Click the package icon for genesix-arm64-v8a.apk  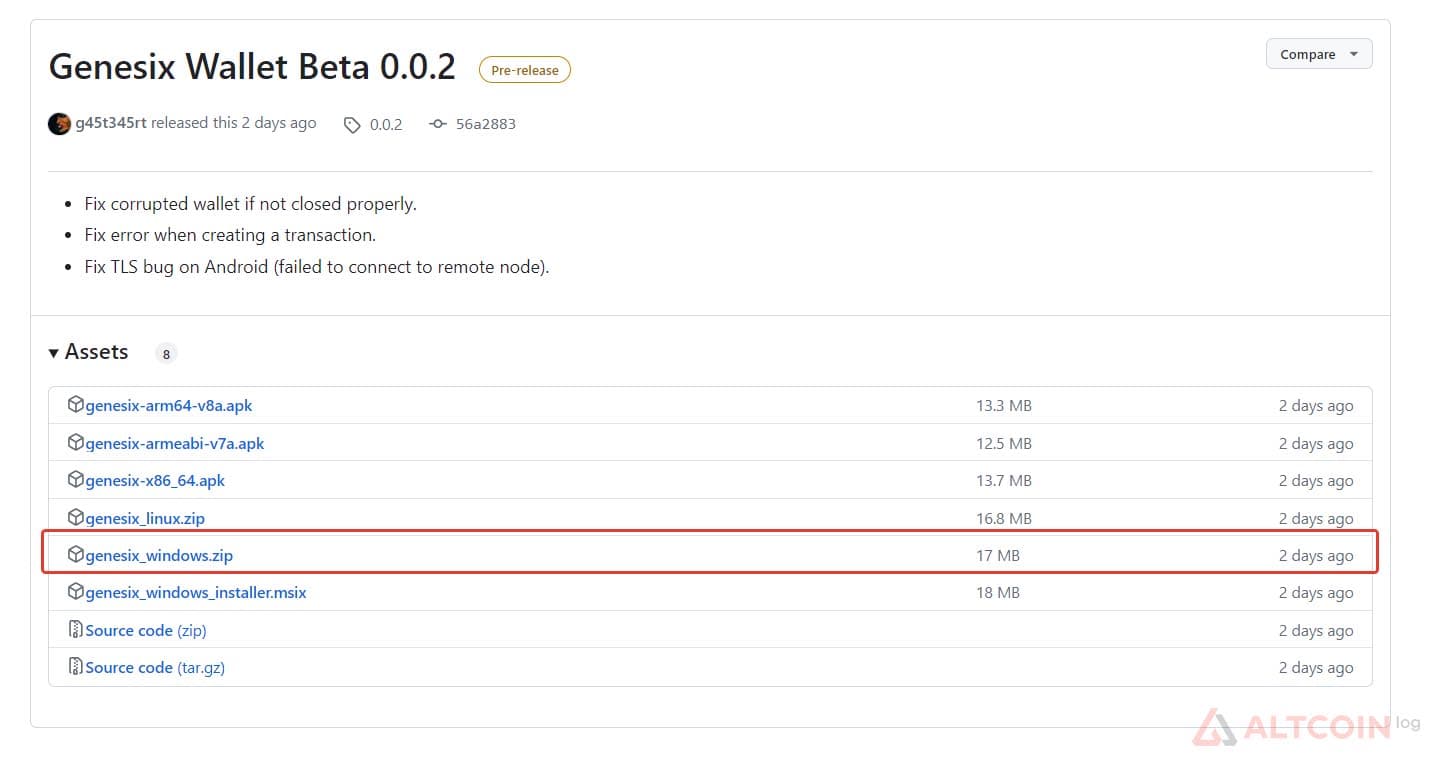pos(75,405)
